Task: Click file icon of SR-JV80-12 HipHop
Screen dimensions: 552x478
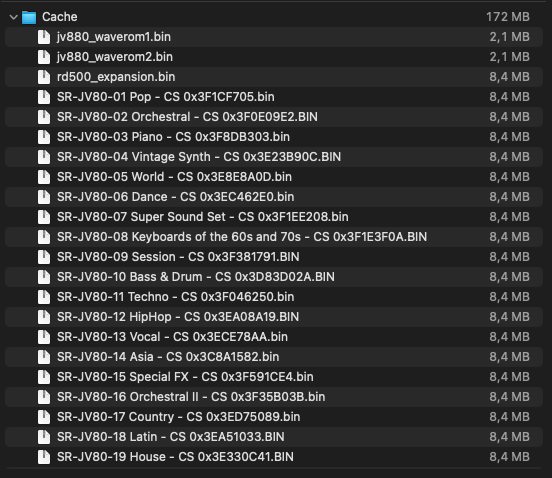Action: [x=44, y=317]
